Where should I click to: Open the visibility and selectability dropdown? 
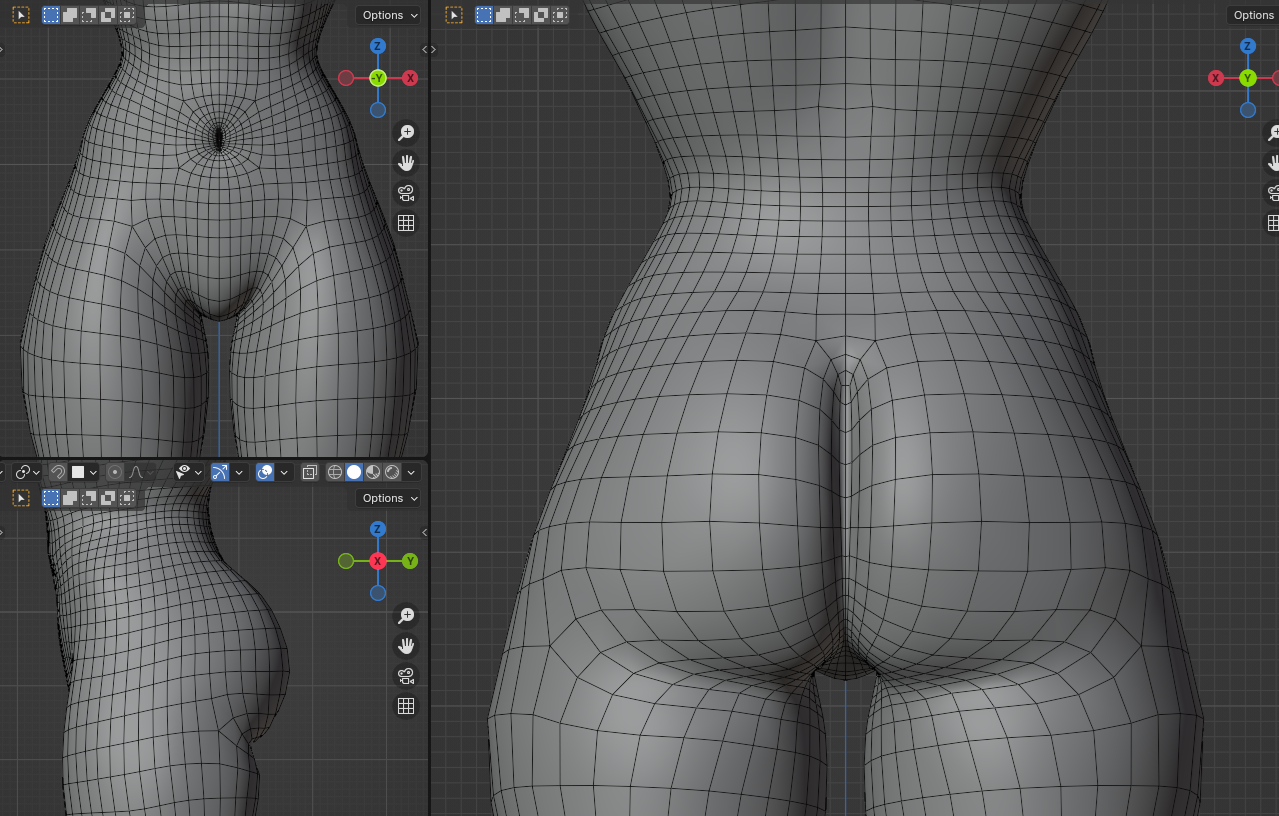point(188,472)
